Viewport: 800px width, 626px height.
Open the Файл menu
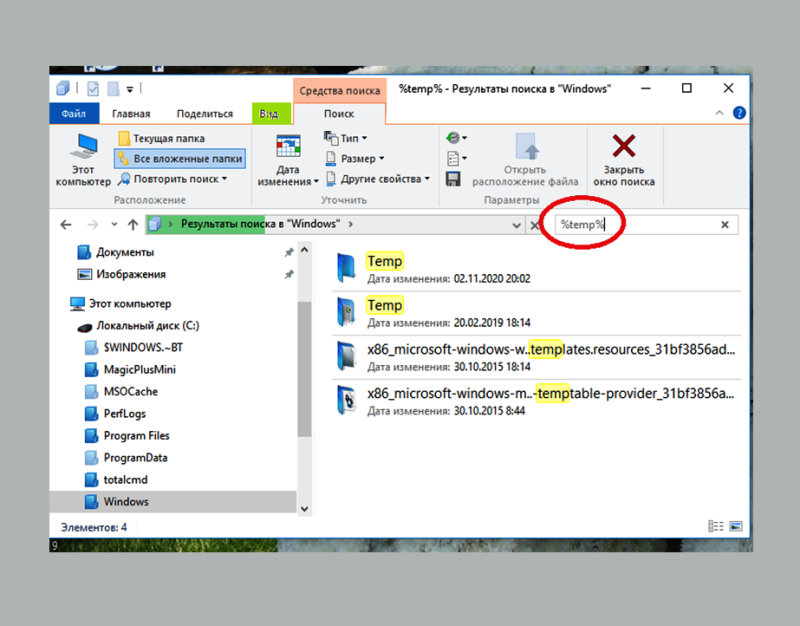point(73,114)
